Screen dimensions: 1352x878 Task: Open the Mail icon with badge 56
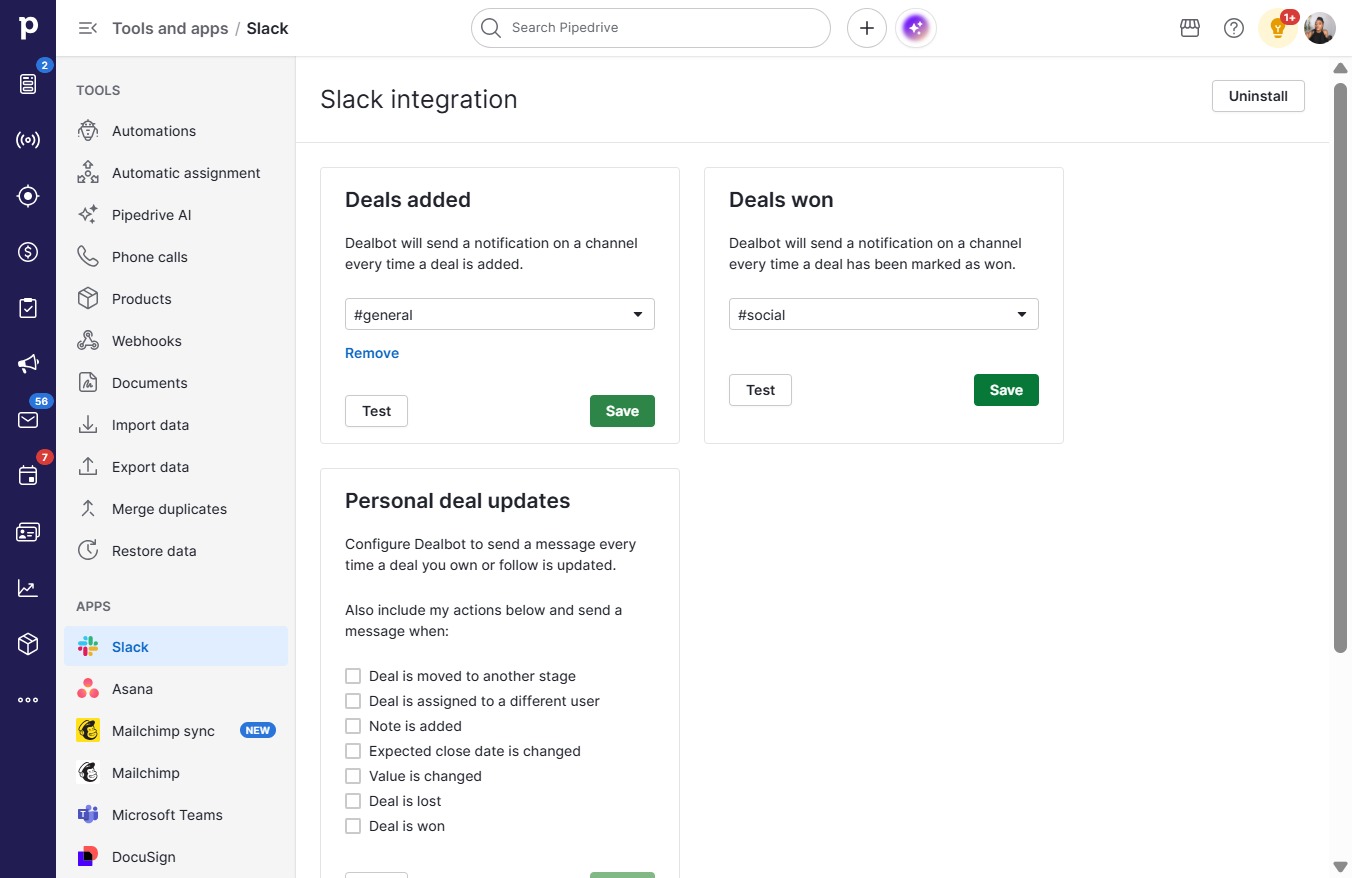(28, 420)
